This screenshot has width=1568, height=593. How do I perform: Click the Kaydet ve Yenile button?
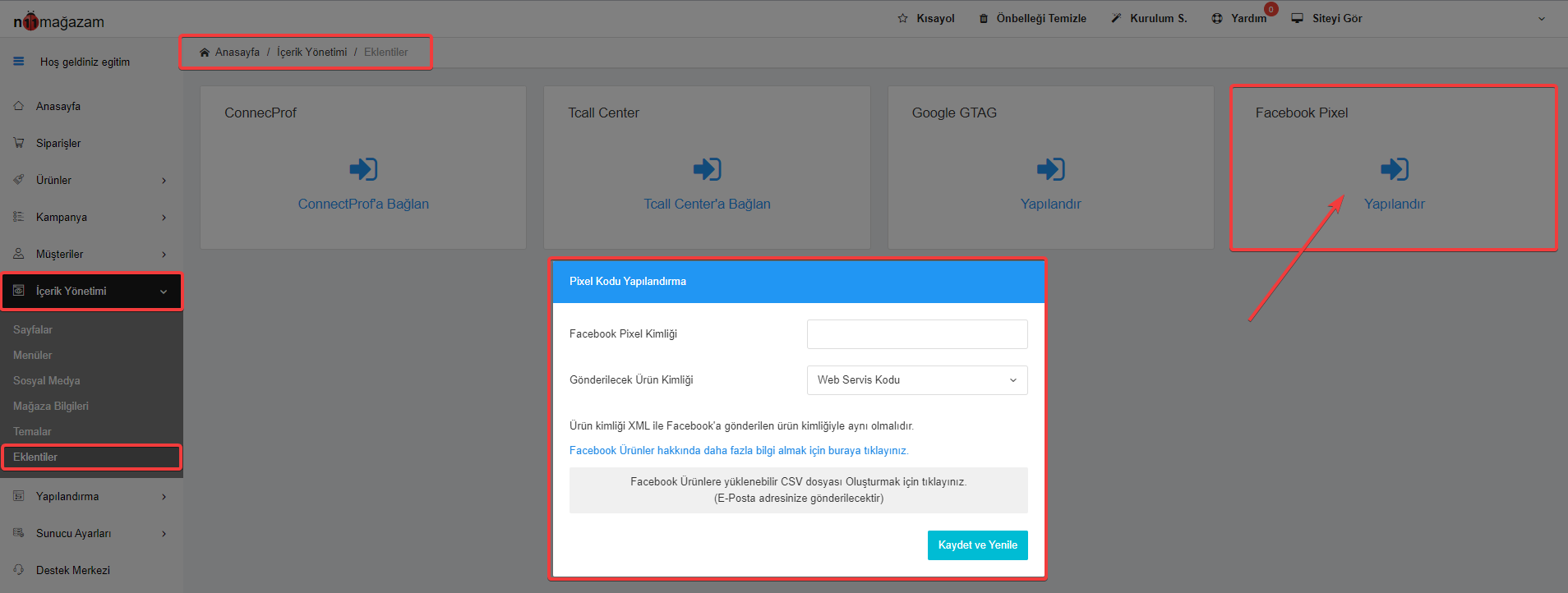click(x=978, y=545)
